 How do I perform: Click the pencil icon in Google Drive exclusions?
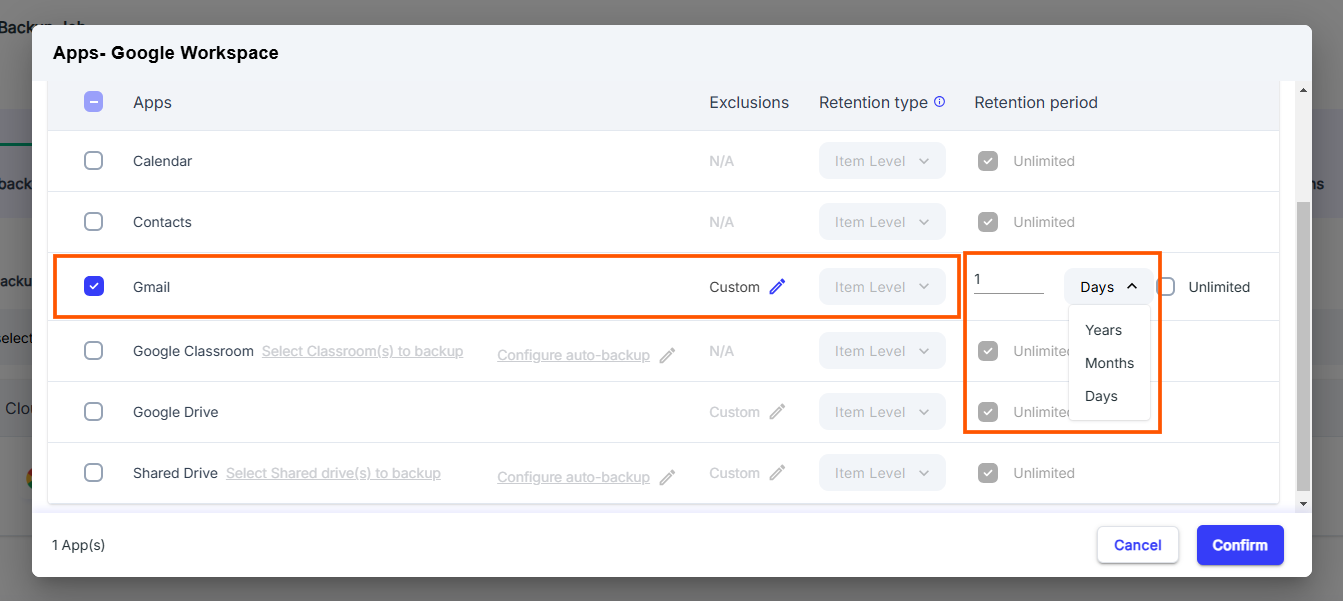click(x=777, y=412)
